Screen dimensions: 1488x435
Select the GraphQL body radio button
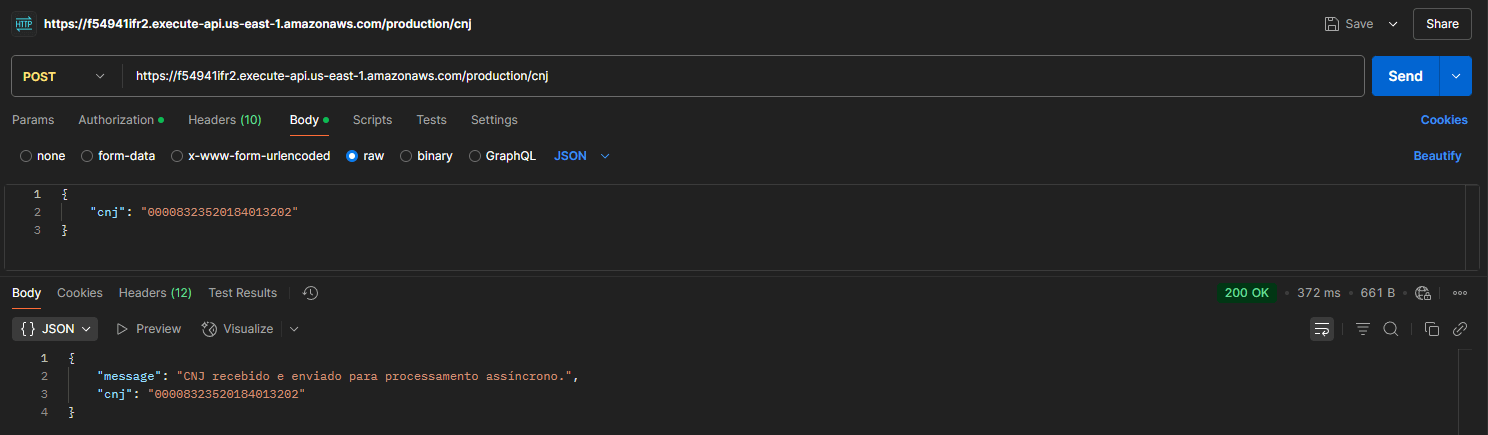[475, 156]
